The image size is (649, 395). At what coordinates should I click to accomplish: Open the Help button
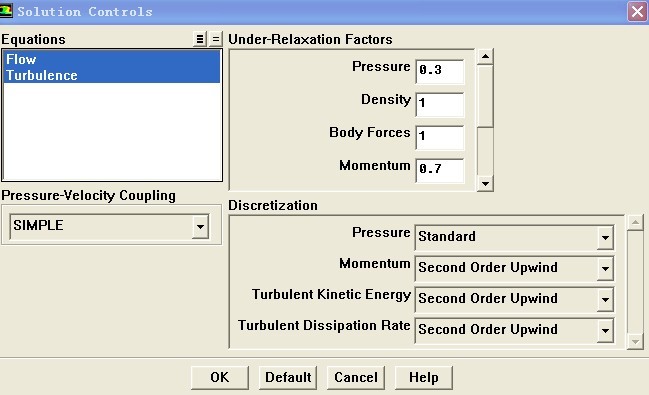click(x=424, y=378)
